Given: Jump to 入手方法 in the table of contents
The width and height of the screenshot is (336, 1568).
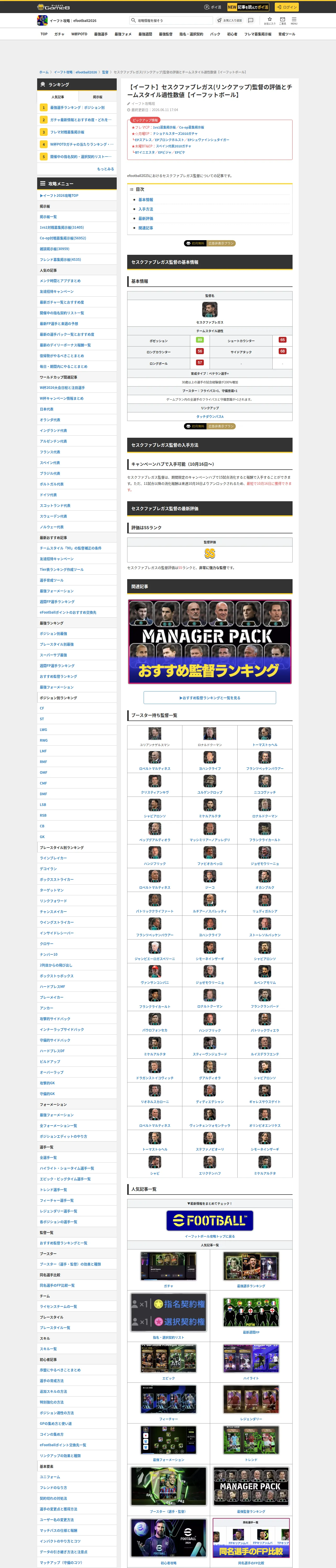Looking at the screenshot, I should (x=146, y=209).
